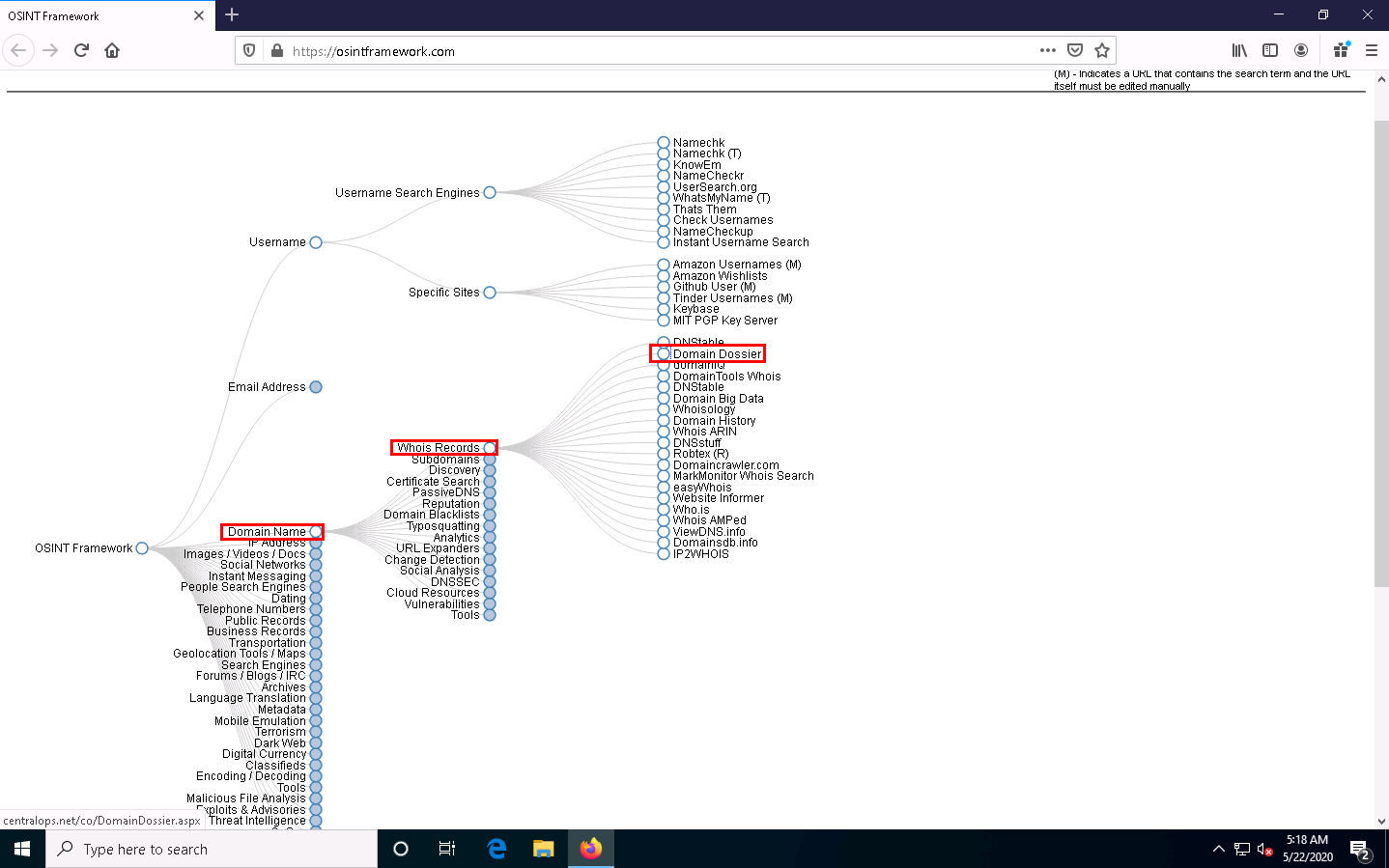Viewport: 1389px width, 868px height.
Task: Open the Firefox account icon
Action: [1301, 50]
